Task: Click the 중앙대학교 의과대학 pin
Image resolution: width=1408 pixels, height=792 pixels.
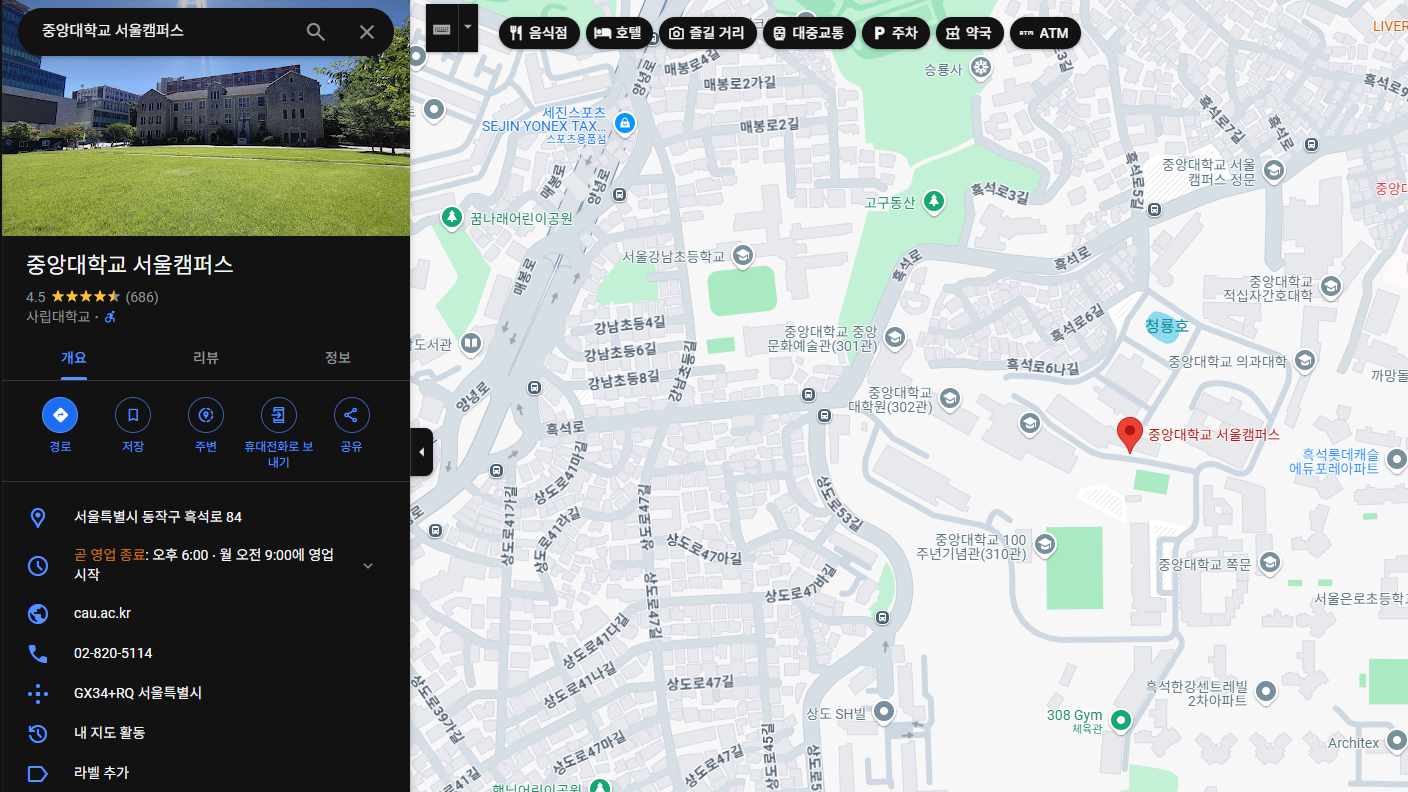Action: click(1304, 361)
